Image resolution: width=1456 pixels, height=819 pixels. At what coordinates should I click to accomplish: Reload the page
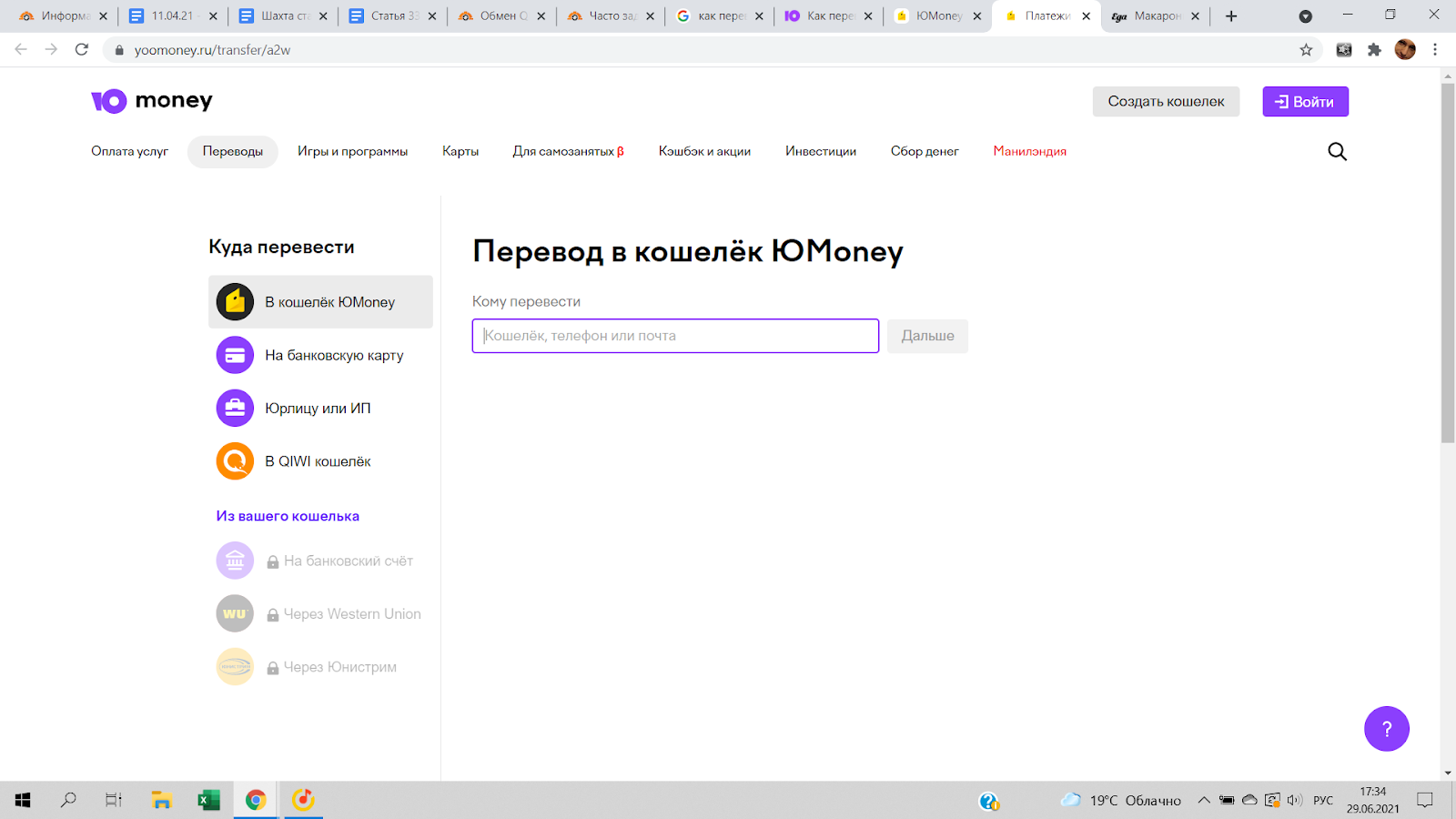point(82,50)
